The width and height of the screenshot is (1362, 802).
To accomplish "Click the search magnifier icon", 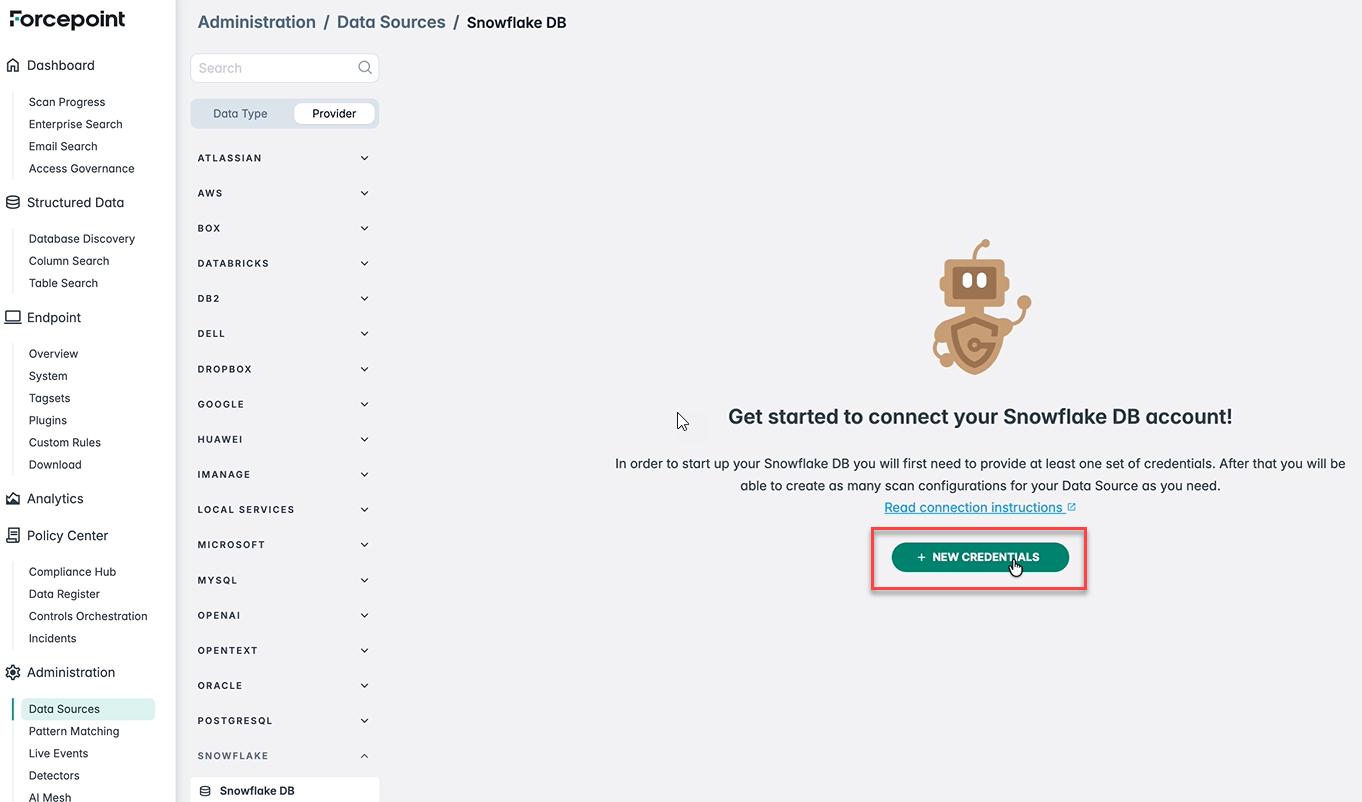I will [365, 68].
